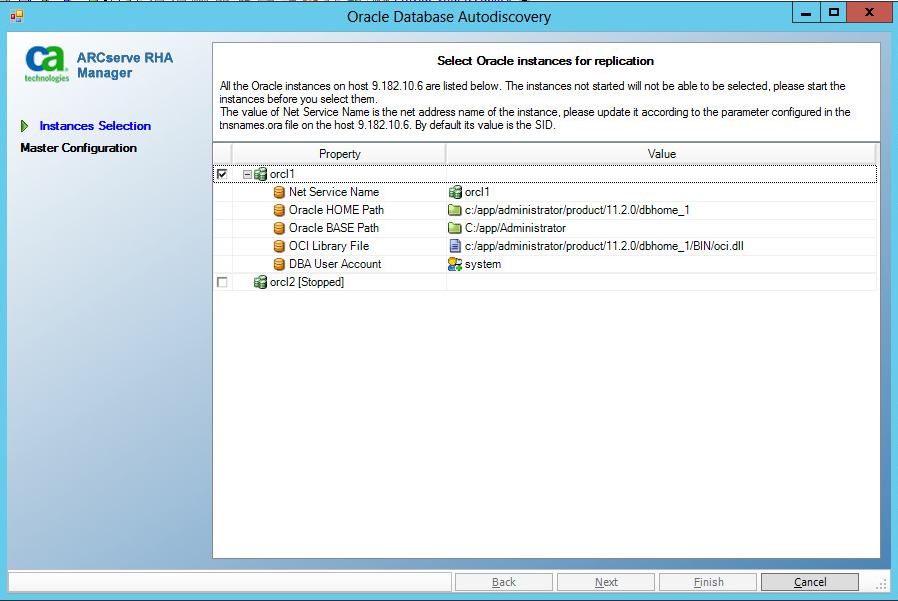Click the window icon in the title bar
898x601 pixels.
(x=17, y=16)
